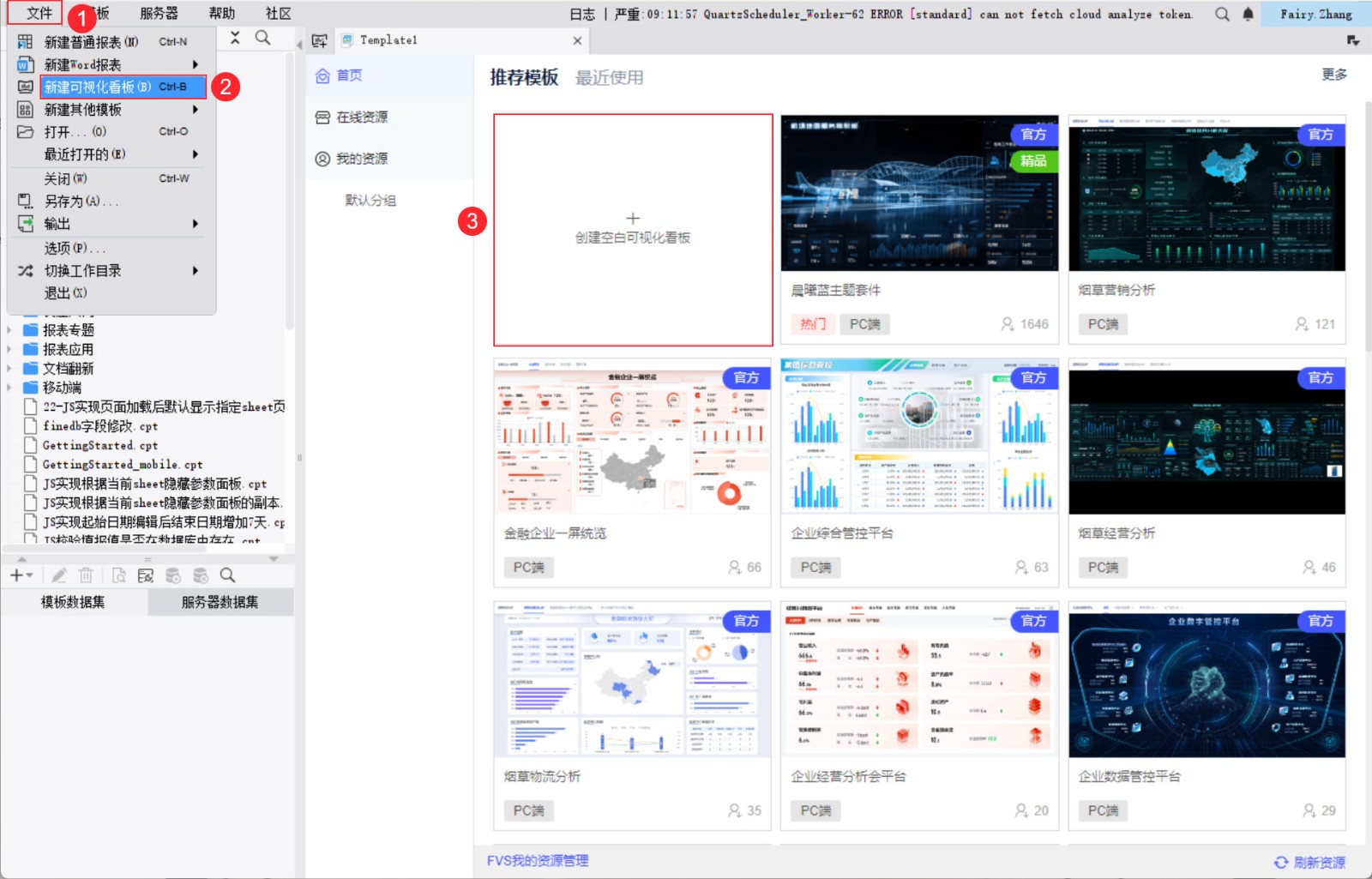Open the 烟草营销分析 template thumbnail
This screenshot has width=1372, height=879.
click(1207, 193)
